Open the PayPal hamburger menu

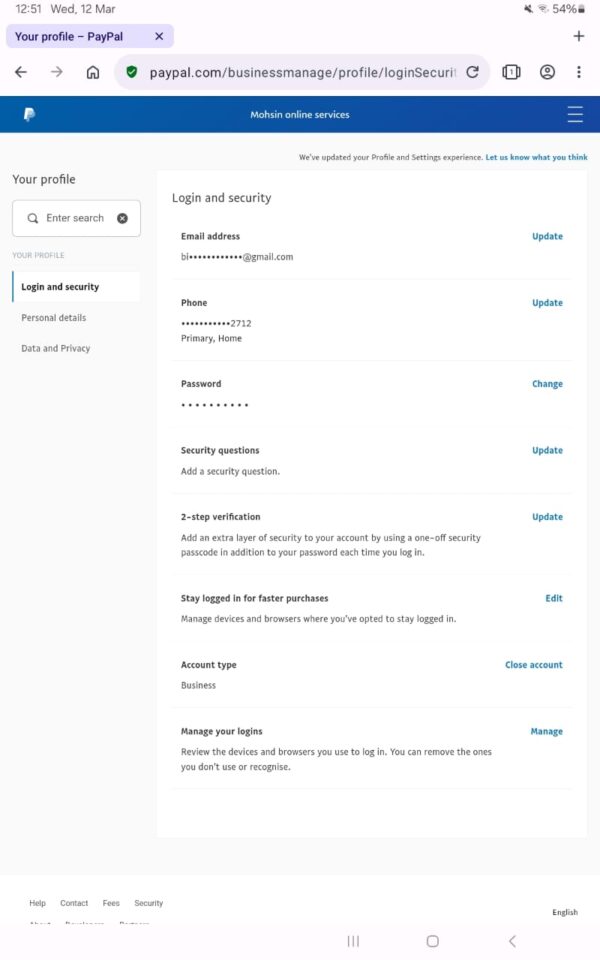(x=575, y=115)
